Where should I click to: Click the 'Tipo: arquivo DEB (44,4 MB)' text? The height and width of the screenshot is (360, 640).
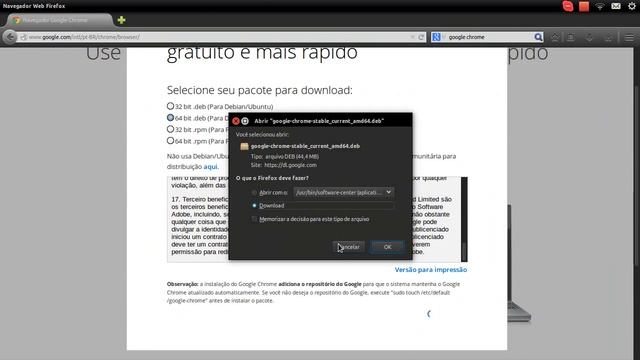tap(285, 157)
